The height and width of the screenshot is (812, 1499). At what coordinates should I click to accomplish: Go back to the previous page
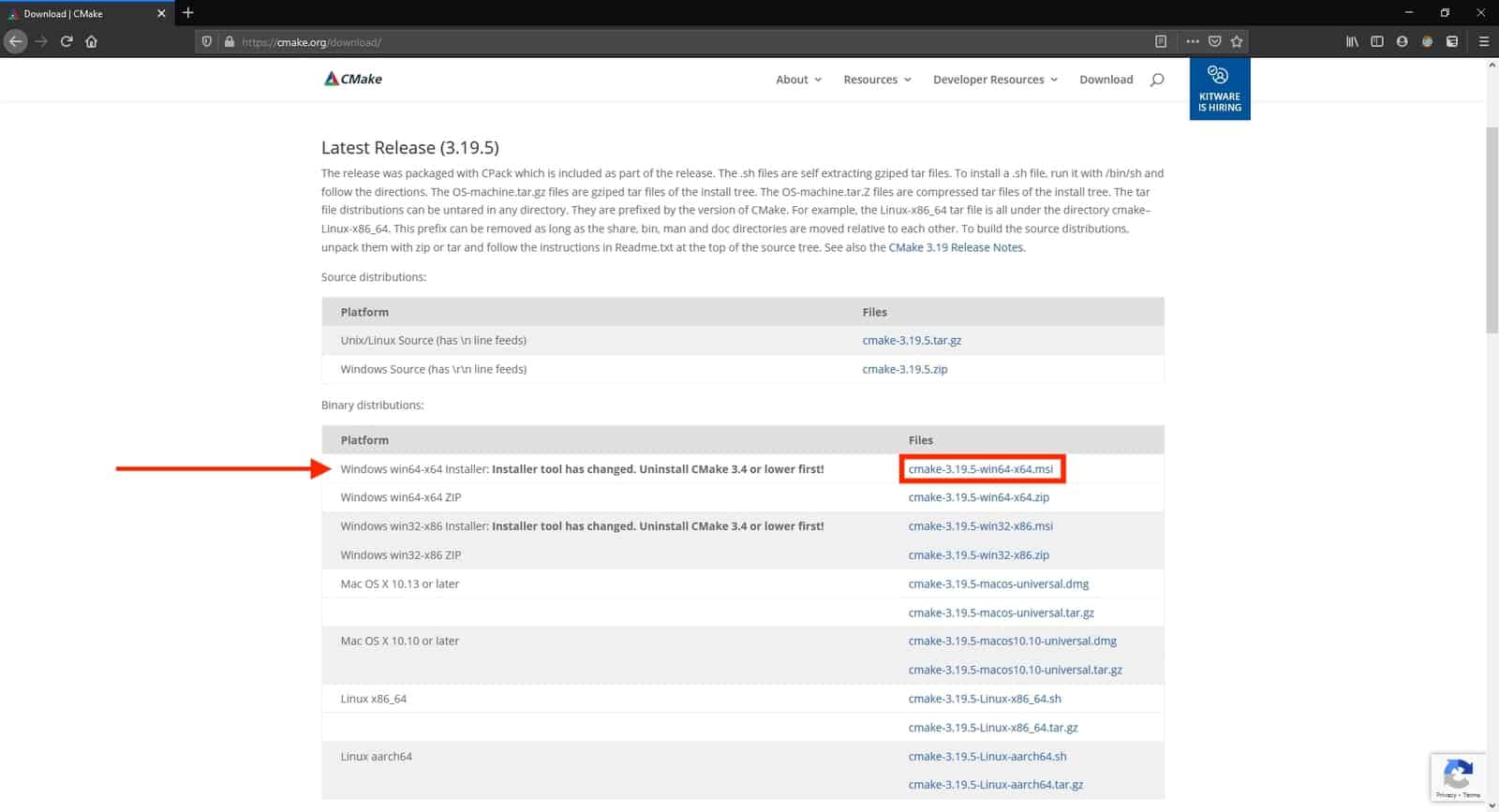[15, 41]
